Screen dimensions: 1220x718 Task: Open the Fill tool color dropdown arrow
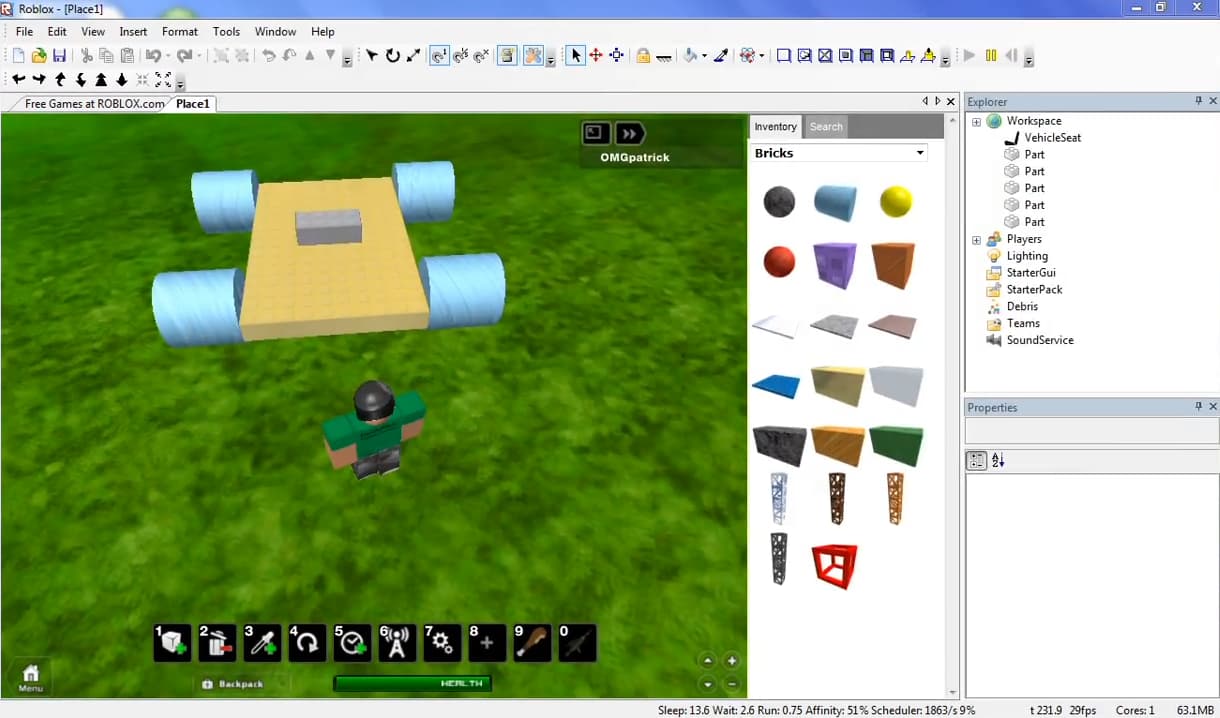click(x=704, y=56)
